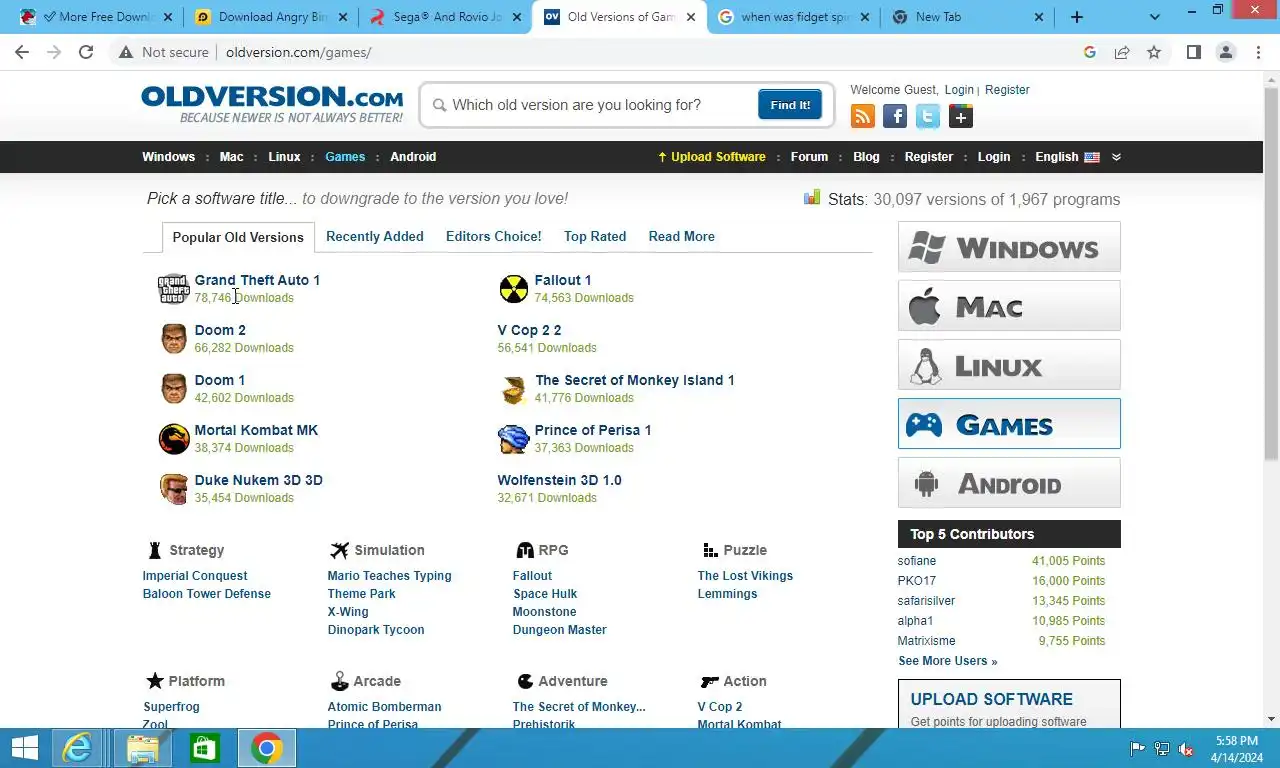The width and height of the screenshot is (1280, 768).
Task: Open the V Cop 2 2 link
Action: [x=529, y=330]
